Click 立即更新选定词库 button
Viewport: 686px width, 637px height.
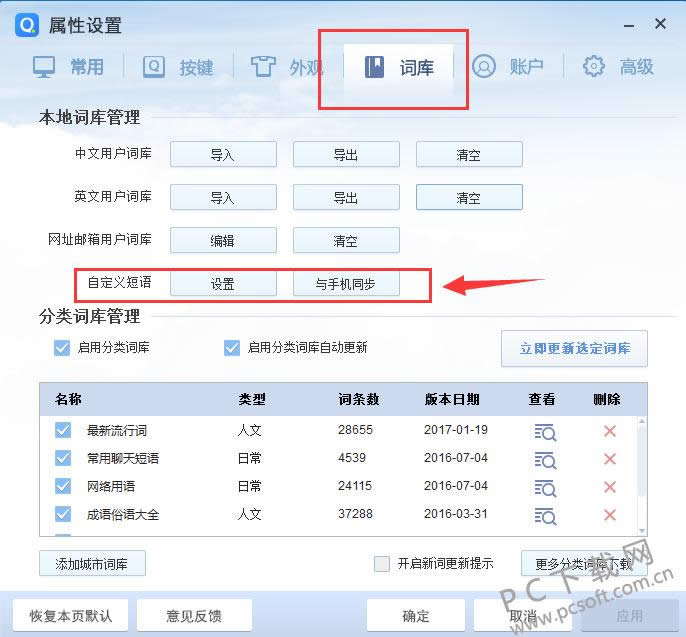(574, 349)
